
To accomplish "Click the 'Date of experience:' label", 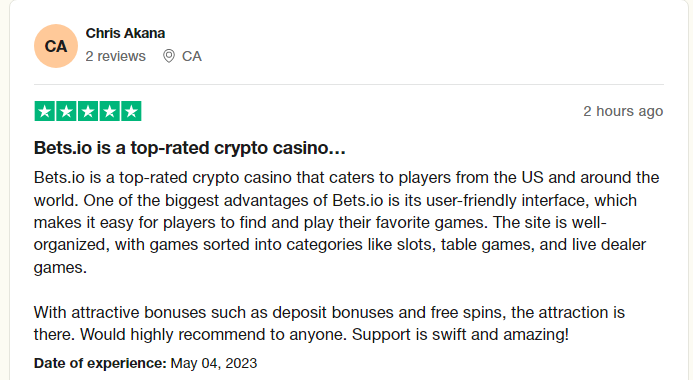I will pyautogui.click(x=100, y=363).
